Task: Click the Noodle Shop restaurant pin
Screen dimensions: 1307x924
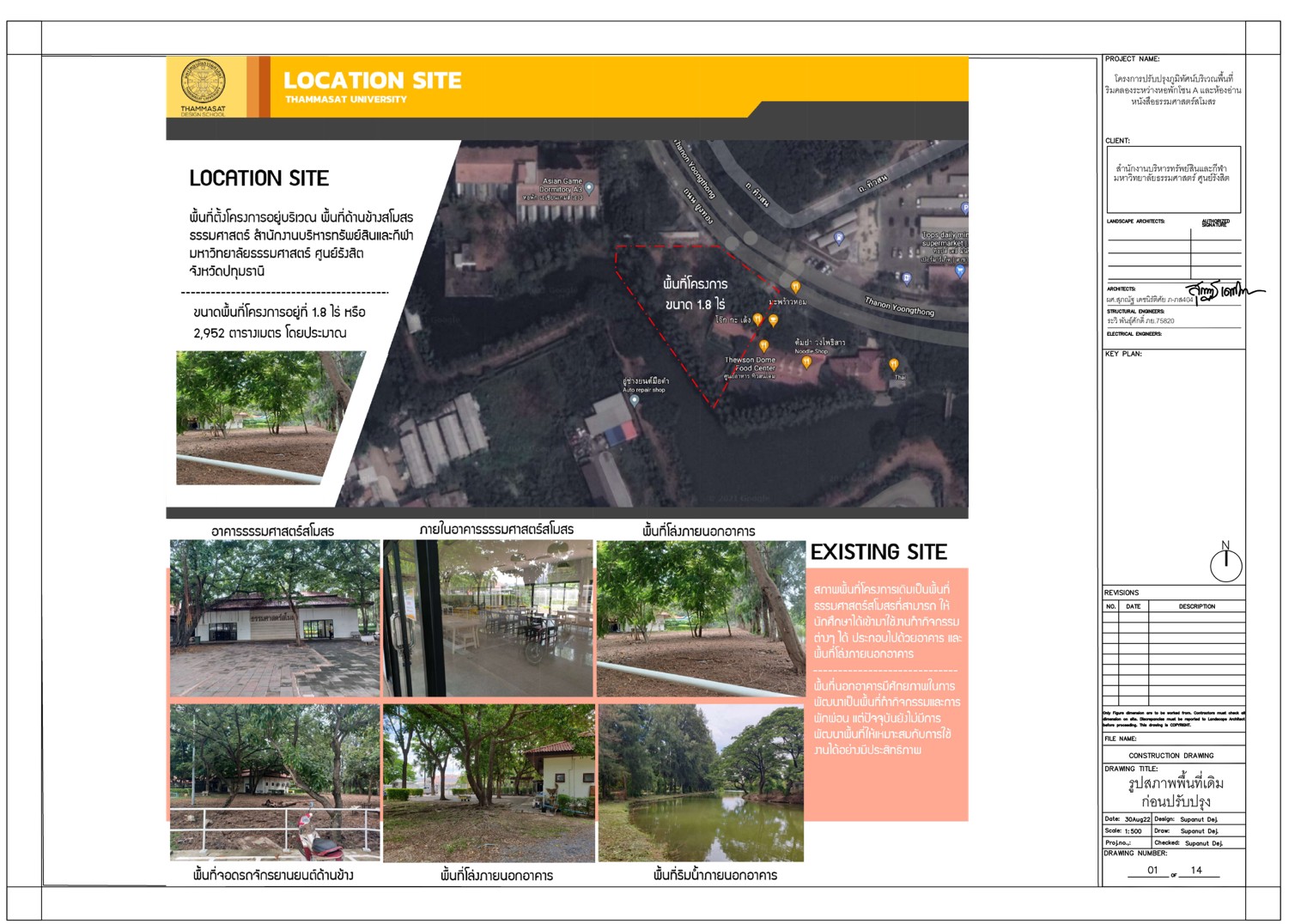Action: click(806, 362)
